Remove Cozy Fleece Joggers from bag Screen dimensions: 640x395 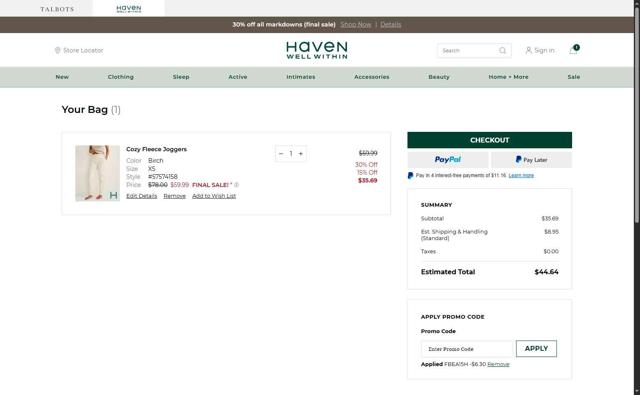(x=174, y=196)
